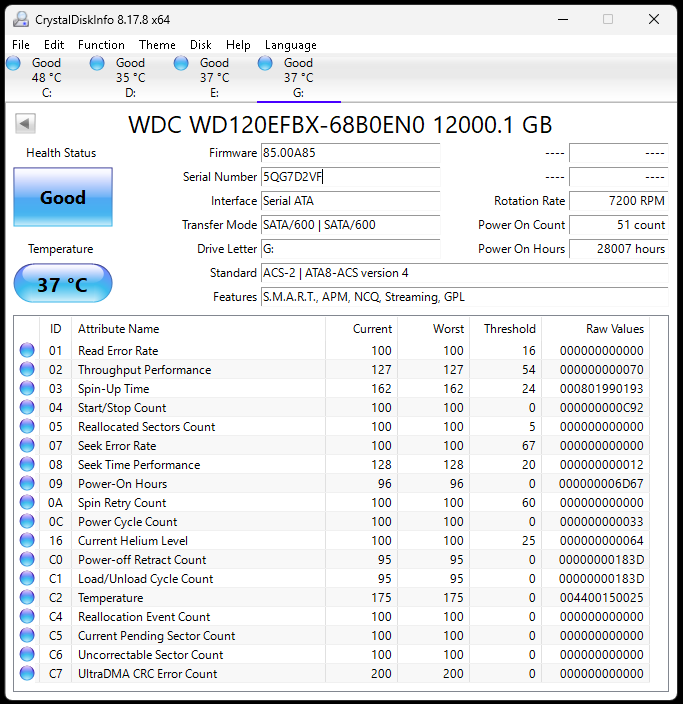Screen dimensions: 683x704
Task: Open the File menu
Action: (21, 45)
